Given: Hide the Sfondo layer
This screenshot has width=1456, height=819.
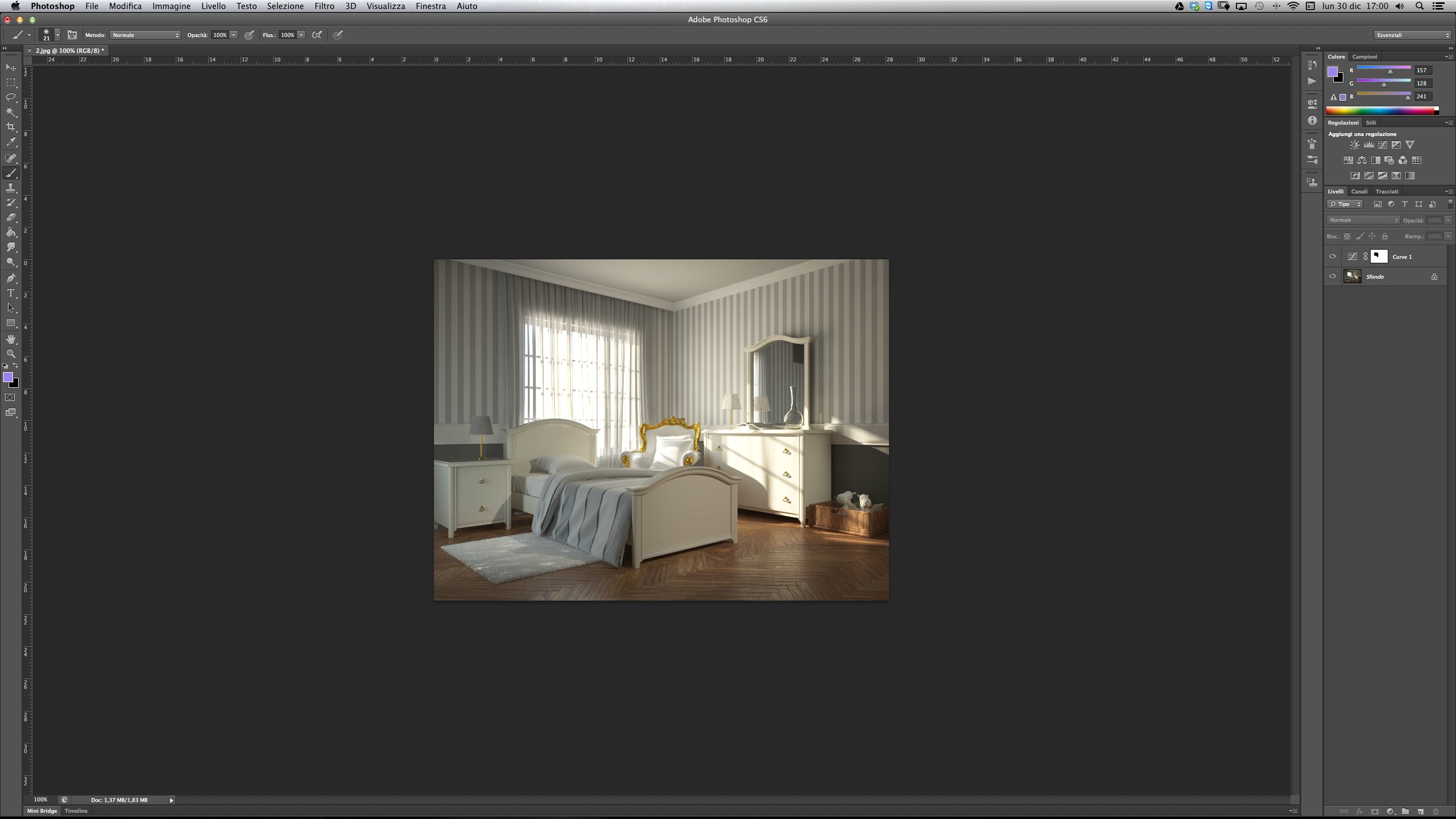Looking at the screenshot, I should pos(1333,276).
